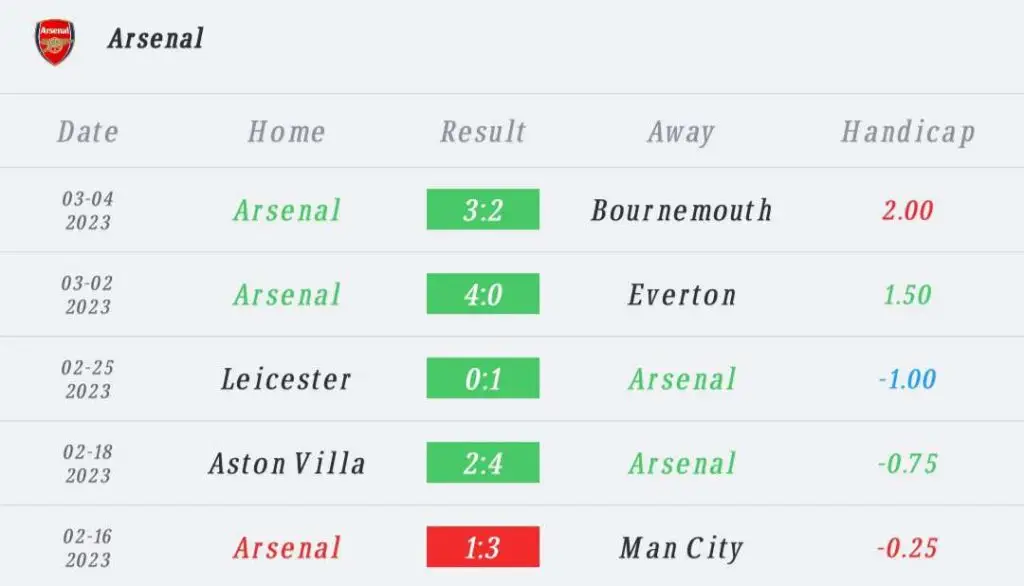Open the Bournemouth team link

pos(681,210)
